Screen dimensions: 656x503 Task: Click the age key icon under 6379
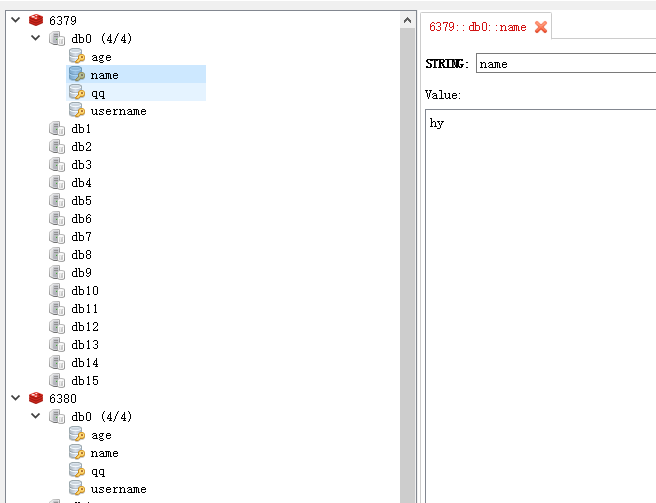tap(77, 56)
